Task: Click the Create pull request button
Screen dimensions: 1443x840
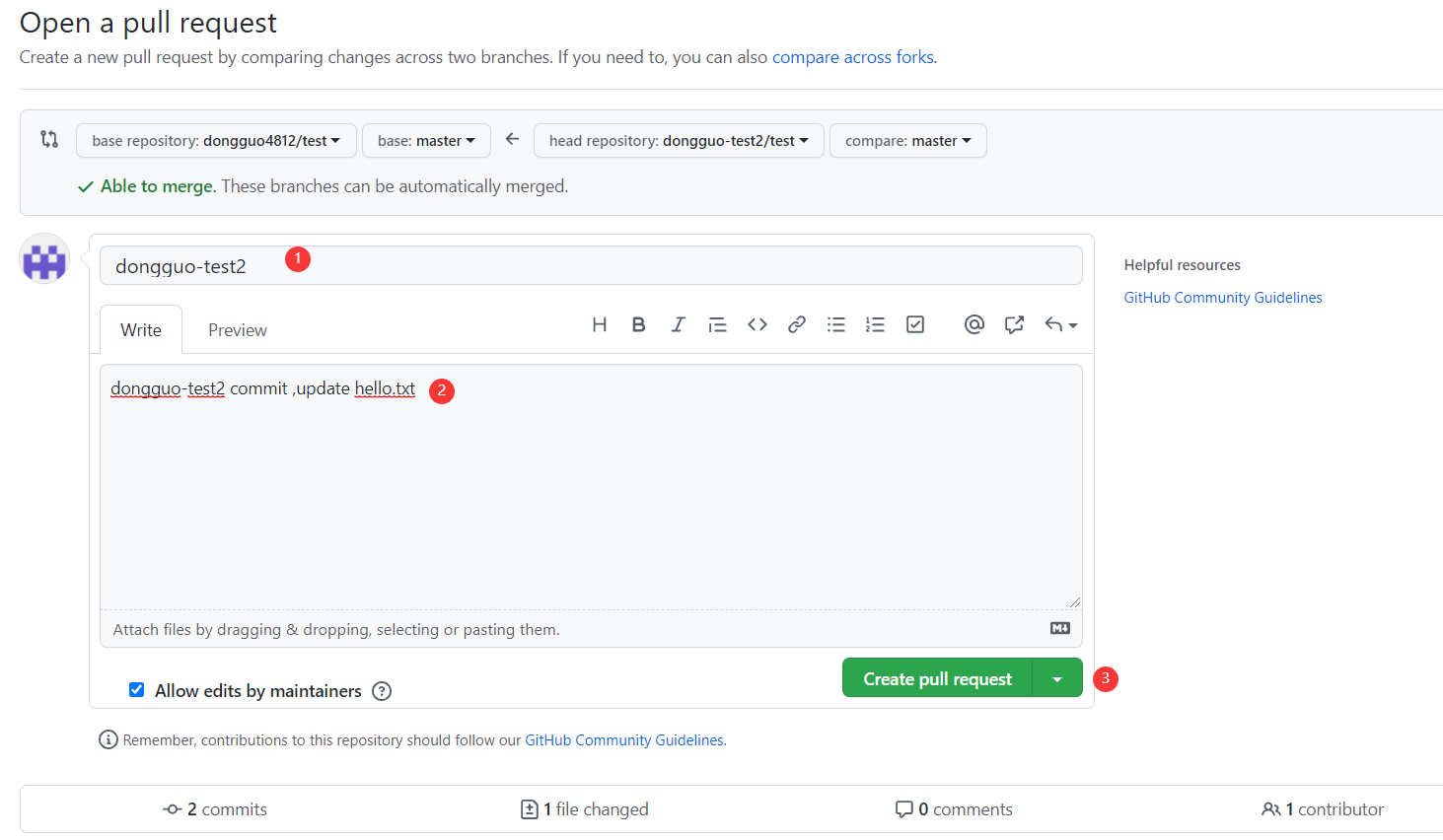Action: (x=937, y=678)
